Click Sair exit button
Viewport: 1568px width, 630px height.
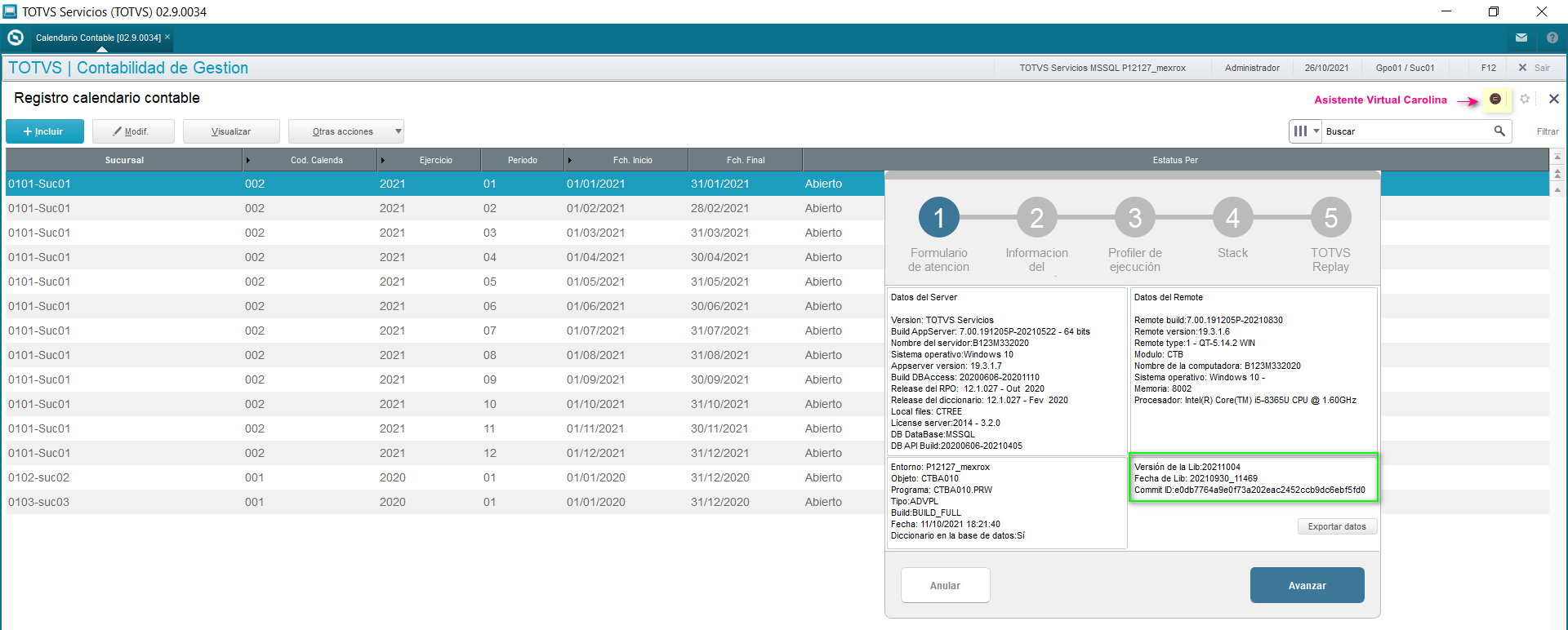pos(1535,68)
